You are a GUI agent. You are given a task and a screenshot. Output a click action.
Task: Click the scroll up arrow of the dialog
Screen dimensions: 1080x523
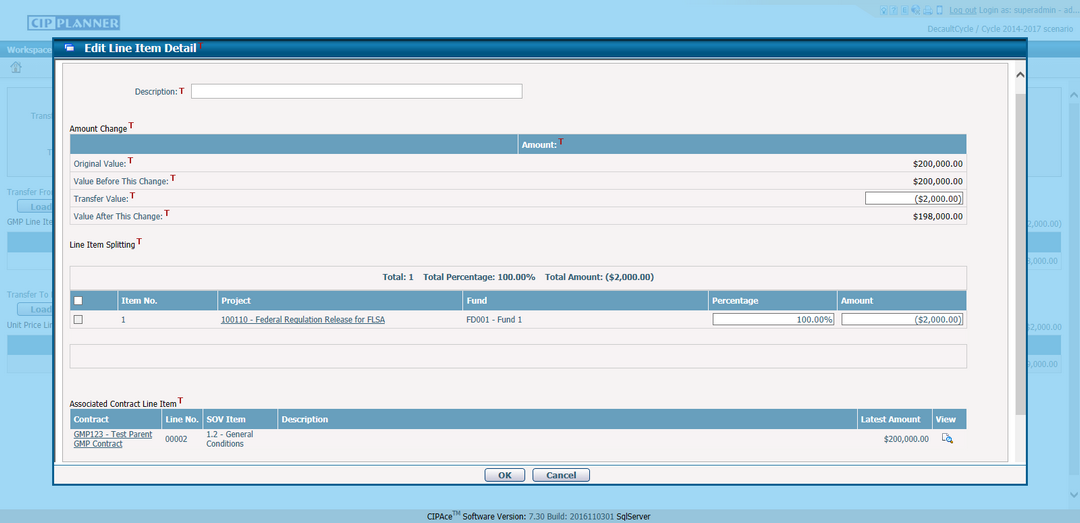(1020, 75)
